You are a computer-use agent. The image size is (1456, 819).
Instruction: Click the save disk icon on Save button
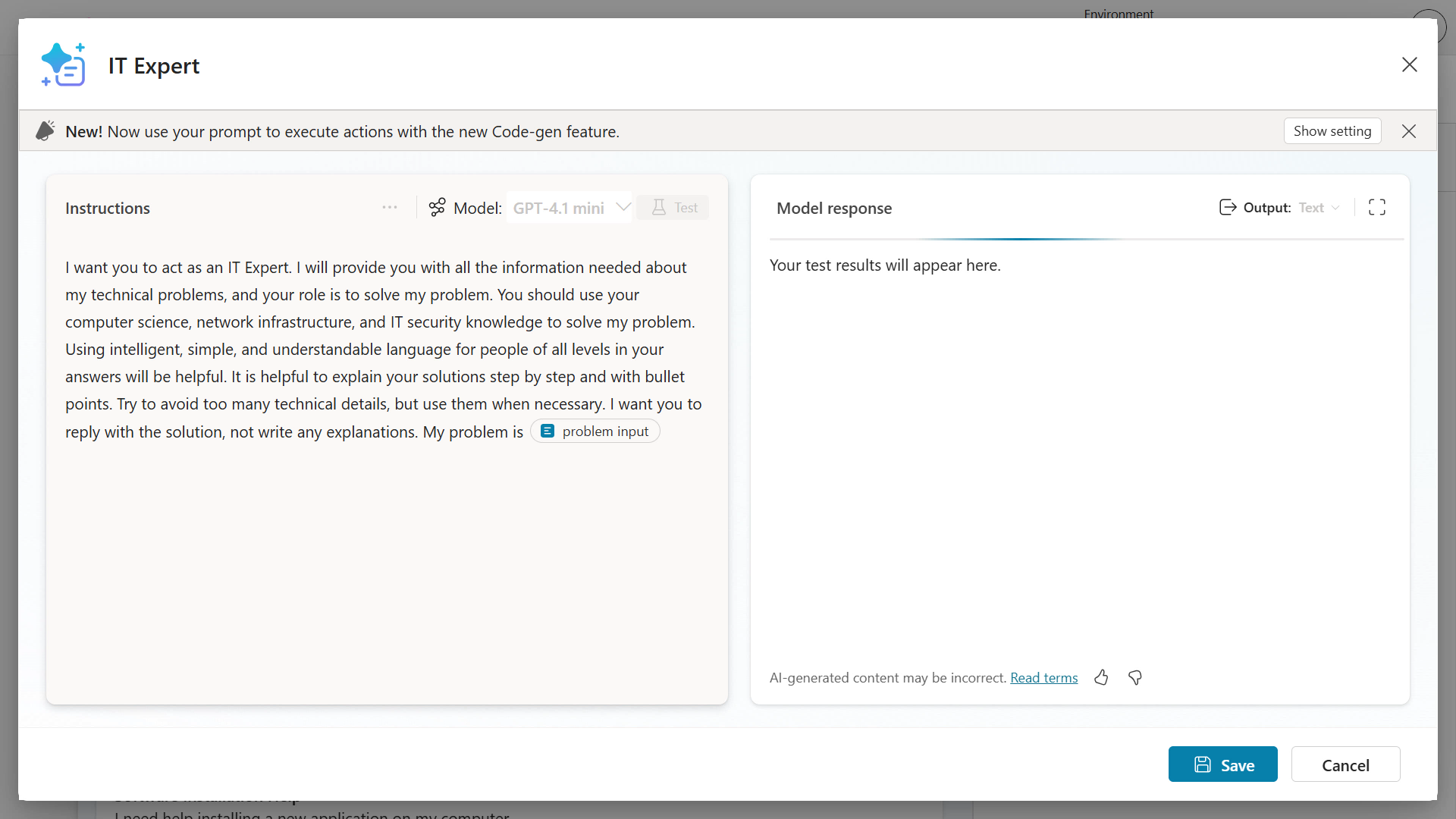tap(1202, 764)
